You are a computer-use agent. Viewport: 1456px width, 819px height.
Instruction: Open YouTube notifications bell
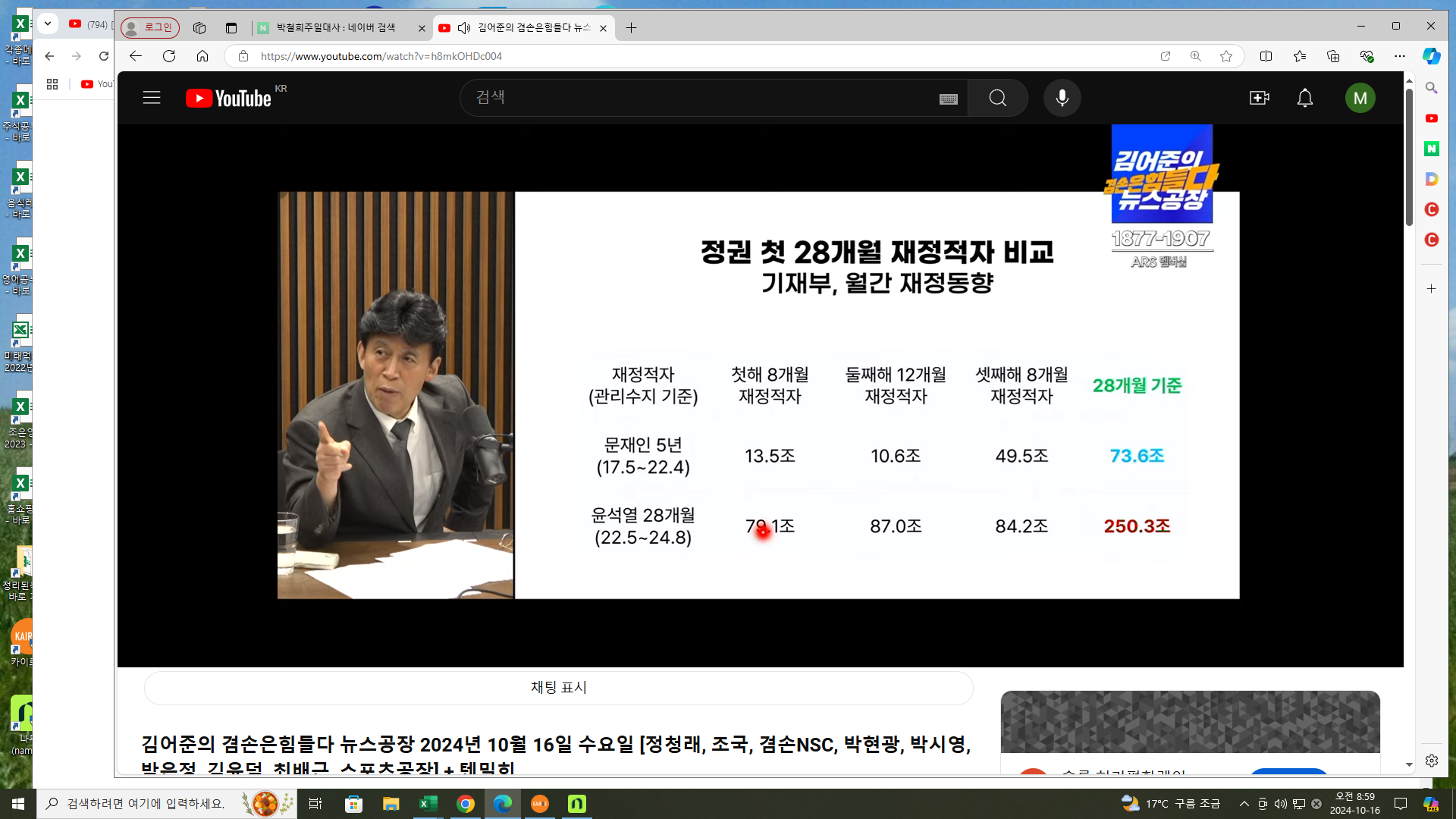pos(1304,98)
